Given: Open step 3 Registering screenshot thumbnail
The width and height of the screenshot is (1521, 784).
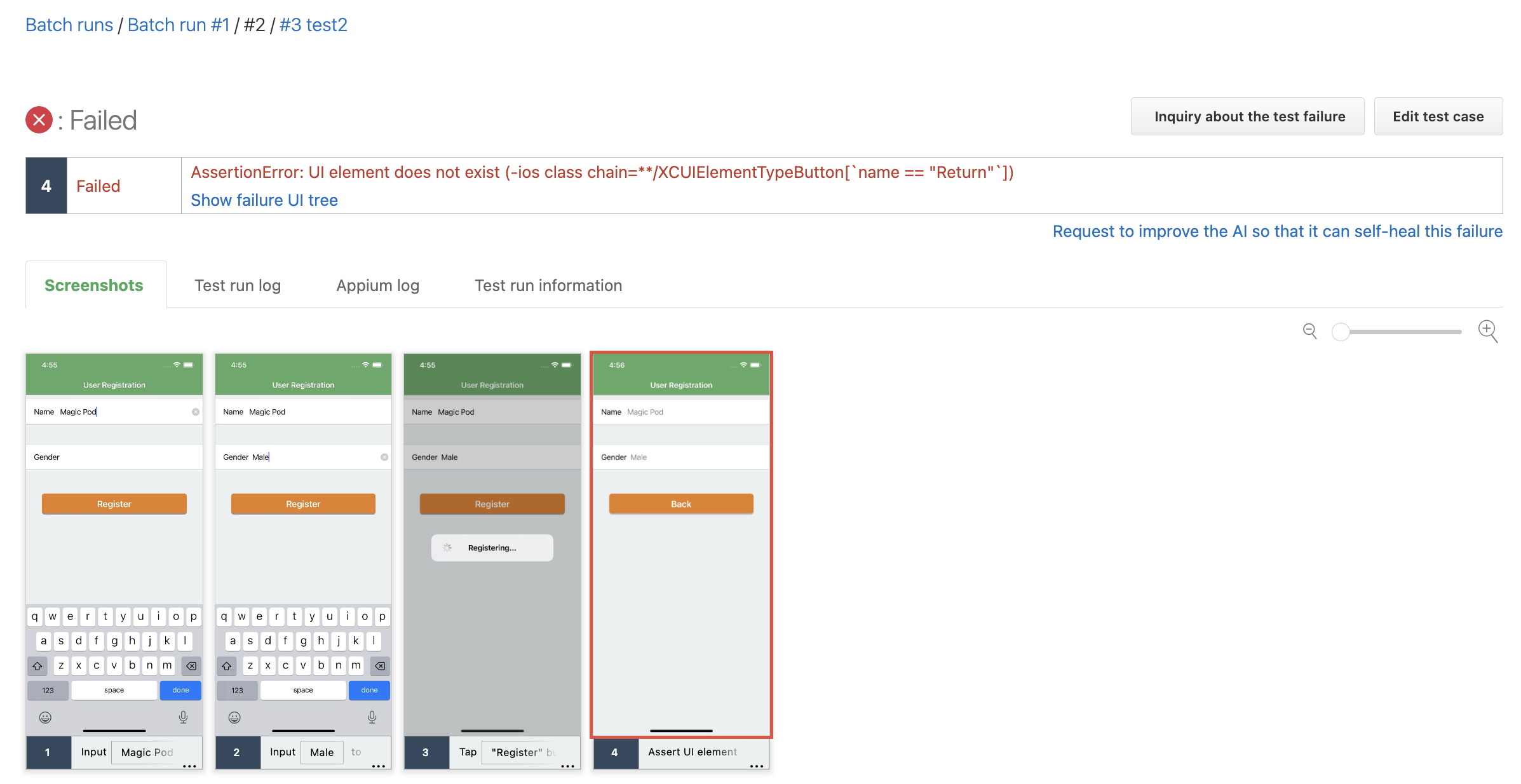Looking at the screenshot, I should pyautogui.click(x=492, y=544).
